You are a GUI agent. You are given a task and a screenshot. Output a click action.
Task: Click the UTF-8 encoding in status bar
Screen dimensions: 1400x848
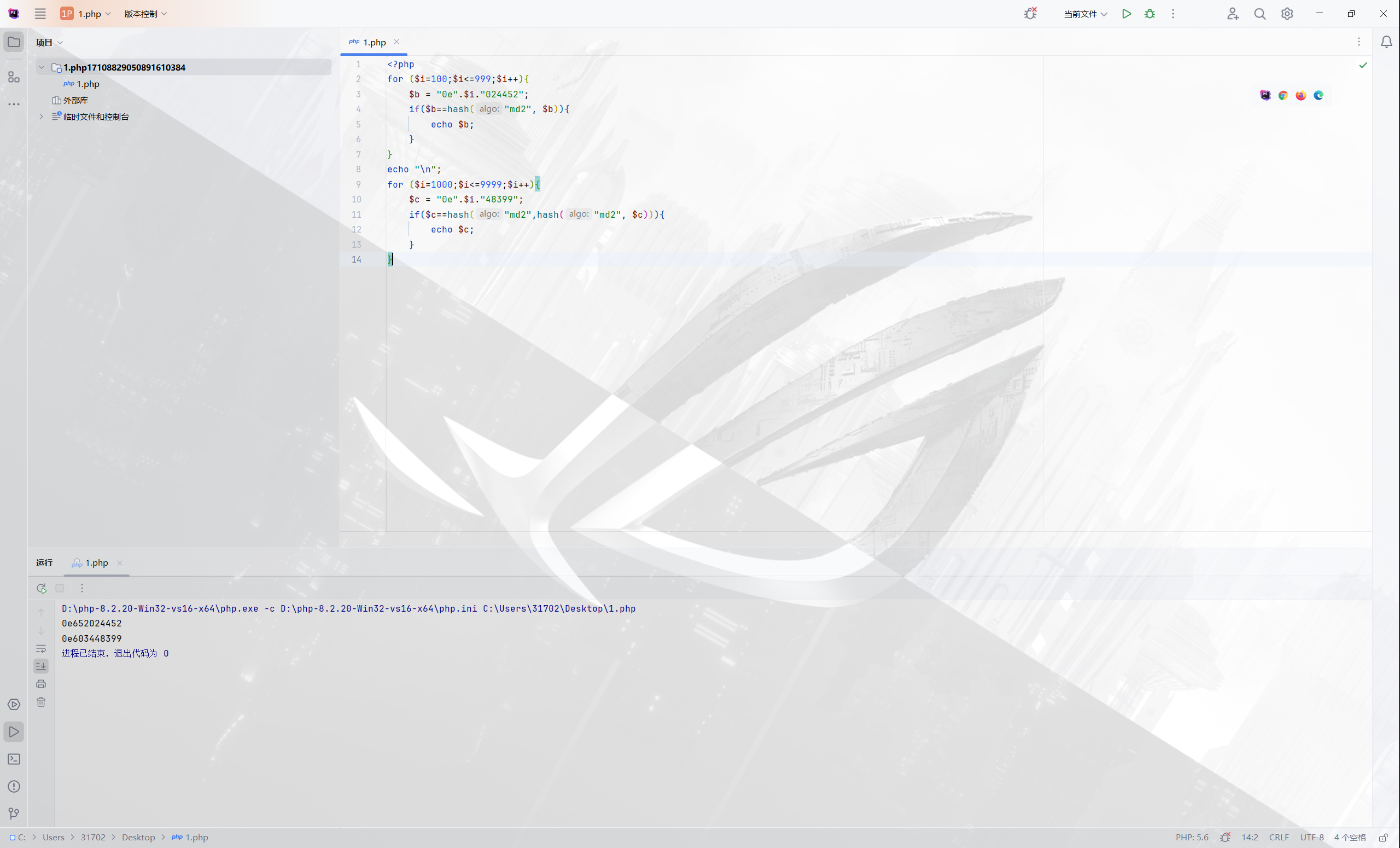point(1311,837)
